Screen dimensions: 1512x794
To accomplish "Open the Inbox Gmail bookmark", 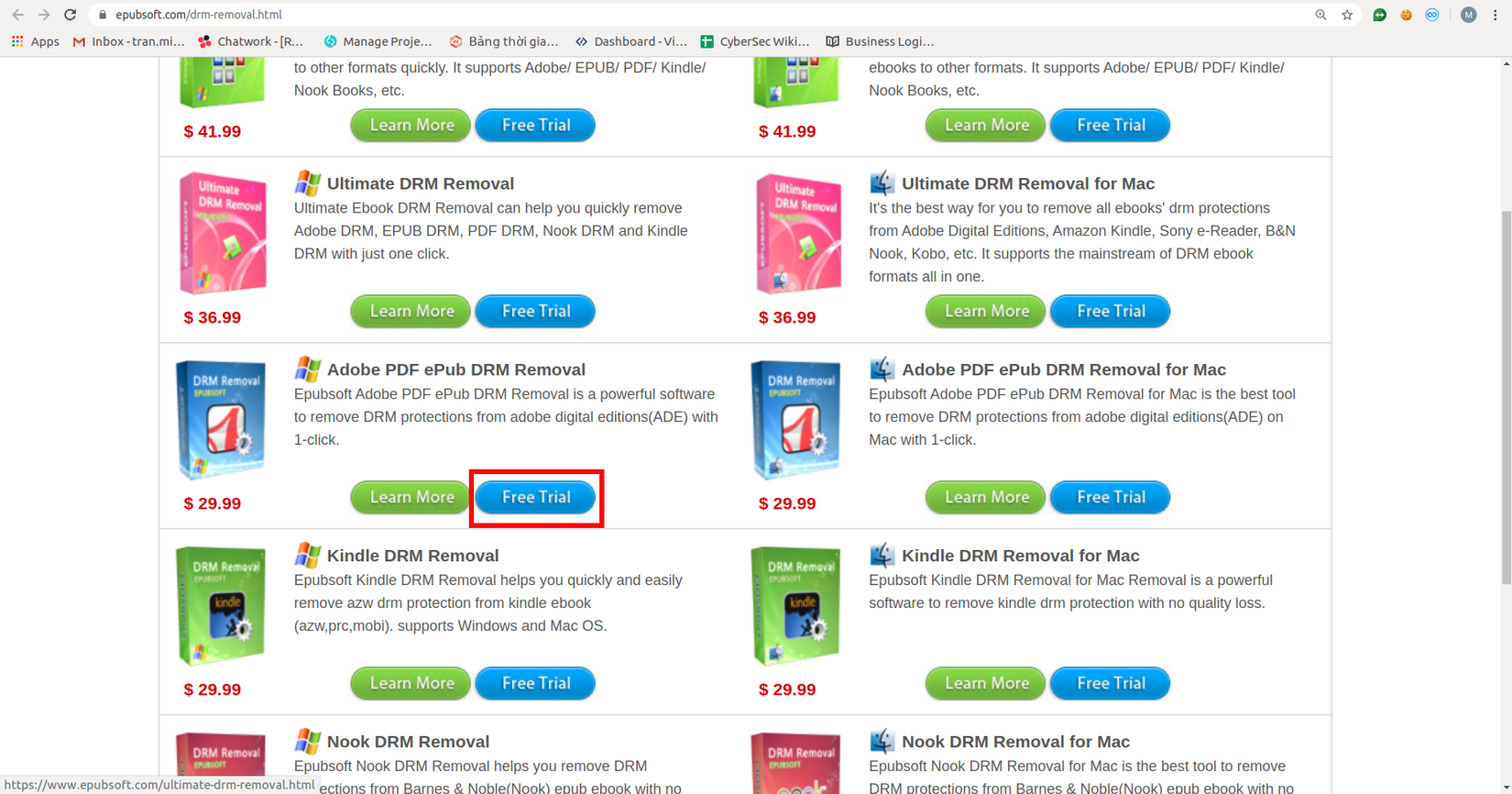I will tap(128, 41).
